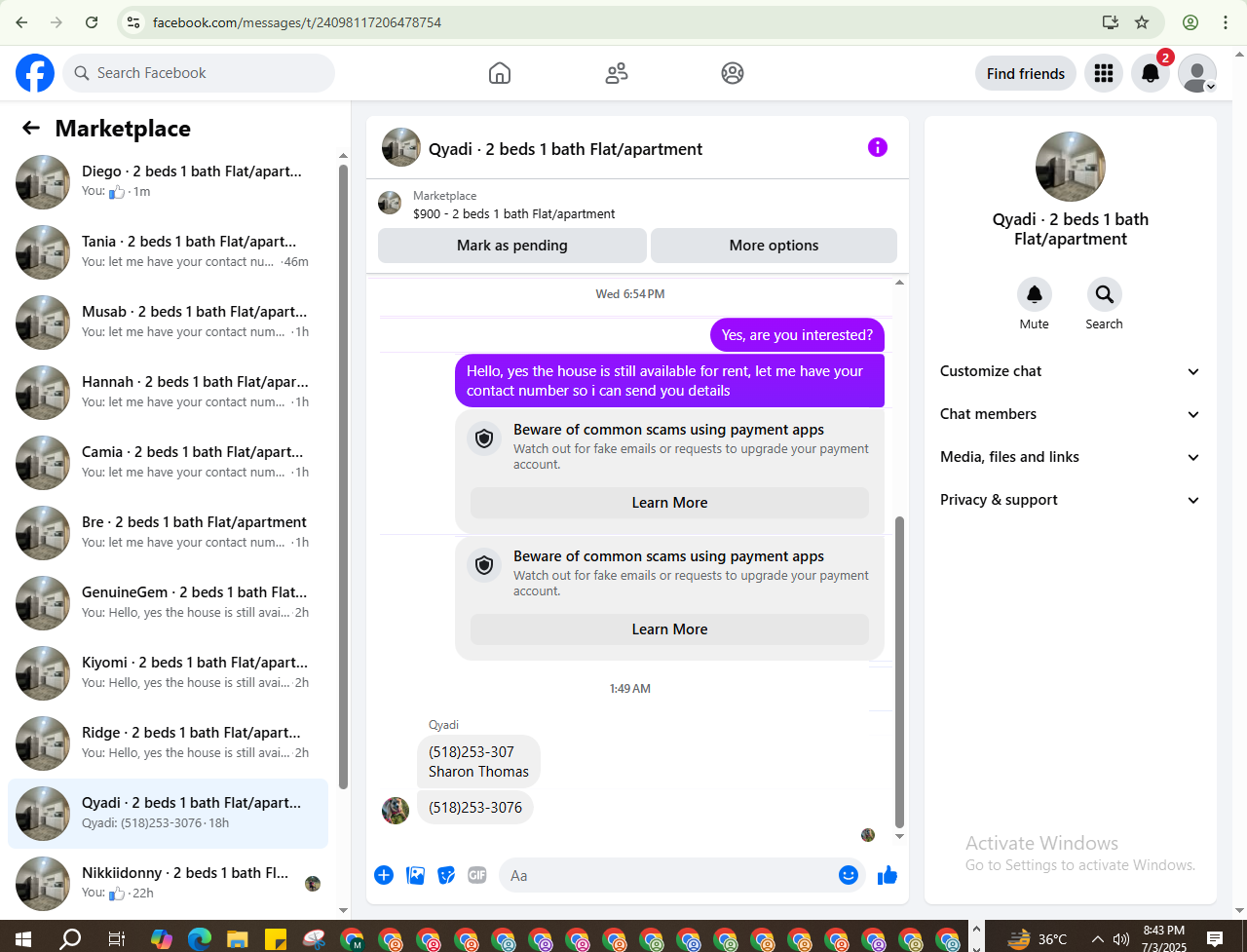The image size is (1247, 952).
Task: Open conversation information purple icon
Action: coord(878,147)
